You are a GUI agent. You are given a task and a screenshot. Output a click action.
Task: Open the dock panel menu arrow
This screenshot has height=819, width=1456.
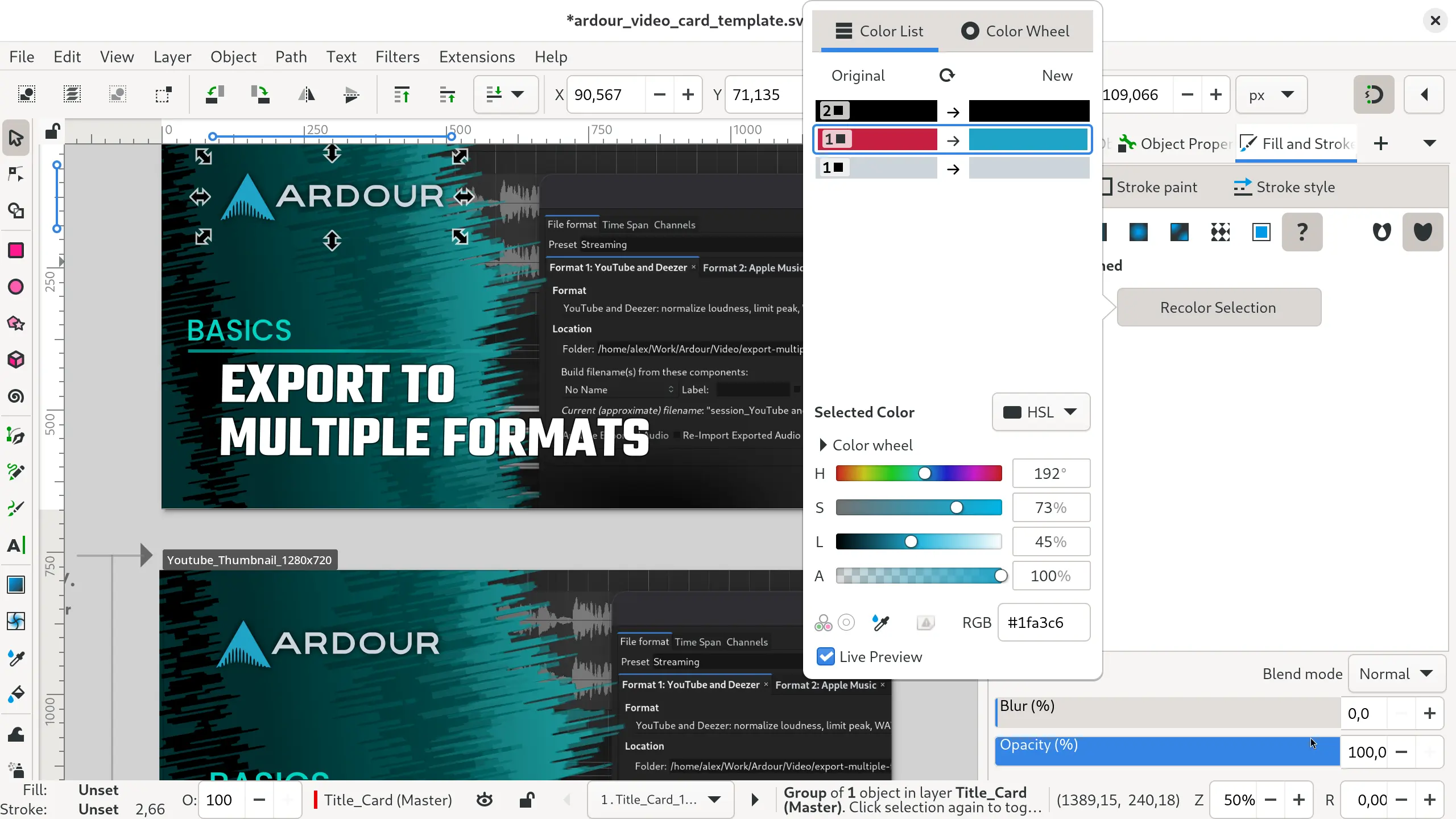pos(1430,144)
